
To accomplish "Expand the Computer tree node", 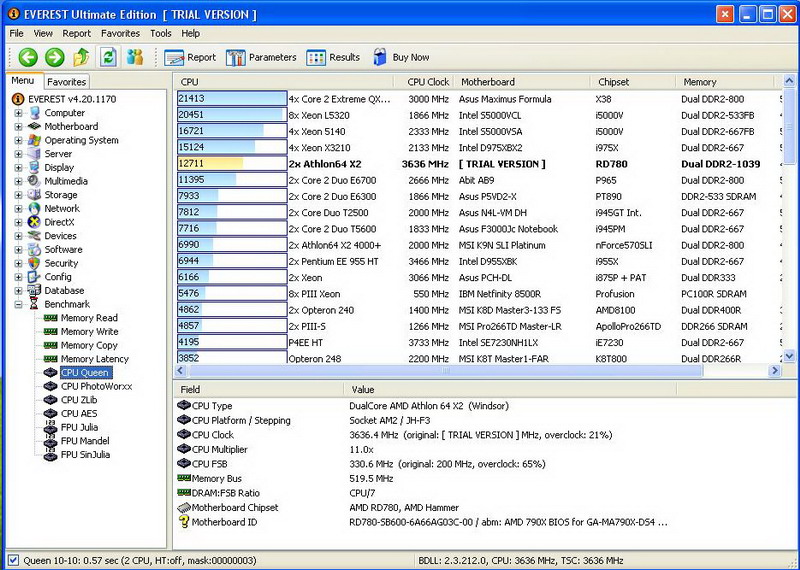I will pos(18,113).
